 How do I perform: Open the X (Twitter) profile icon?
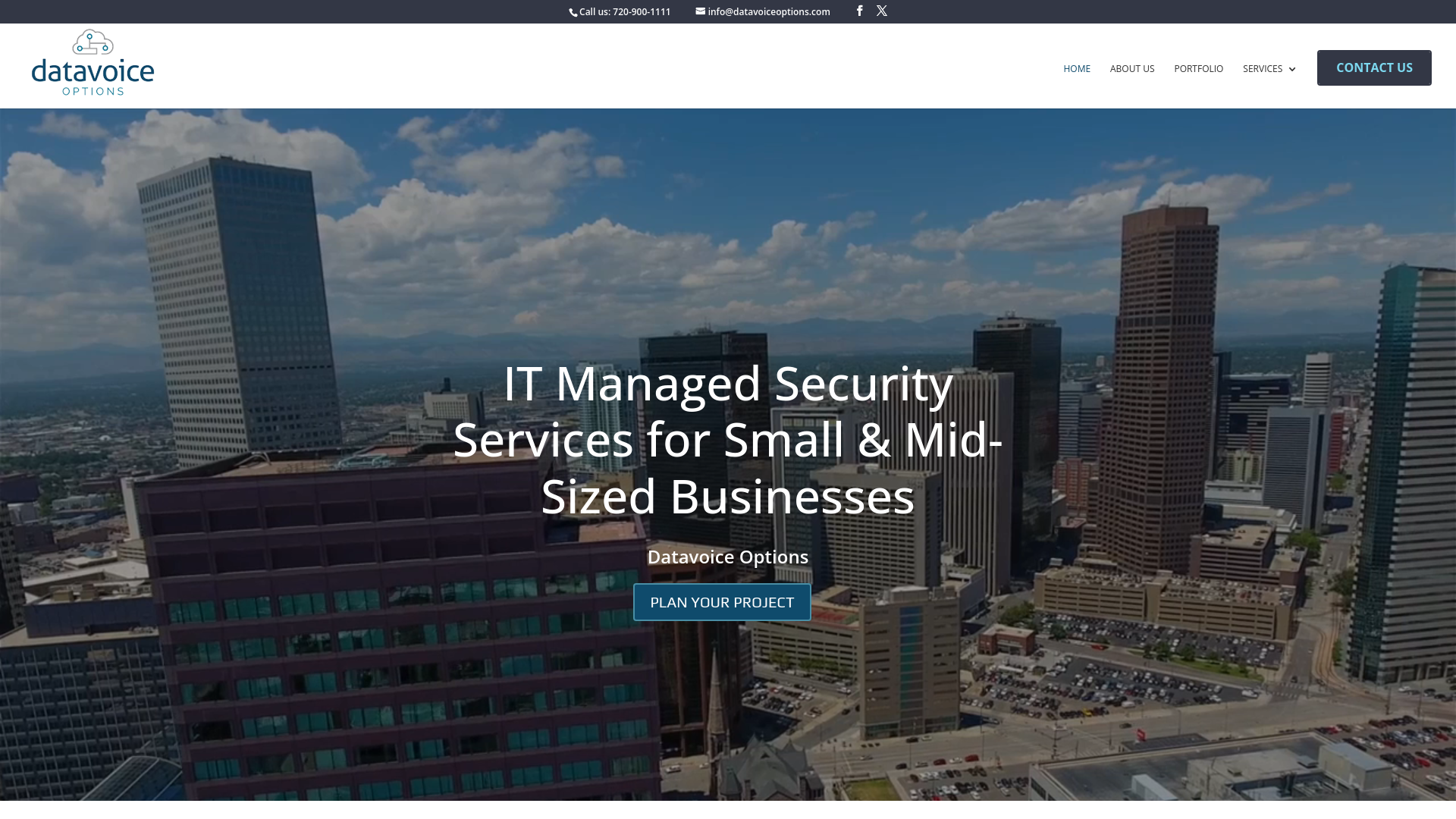[x=882, y=11]
